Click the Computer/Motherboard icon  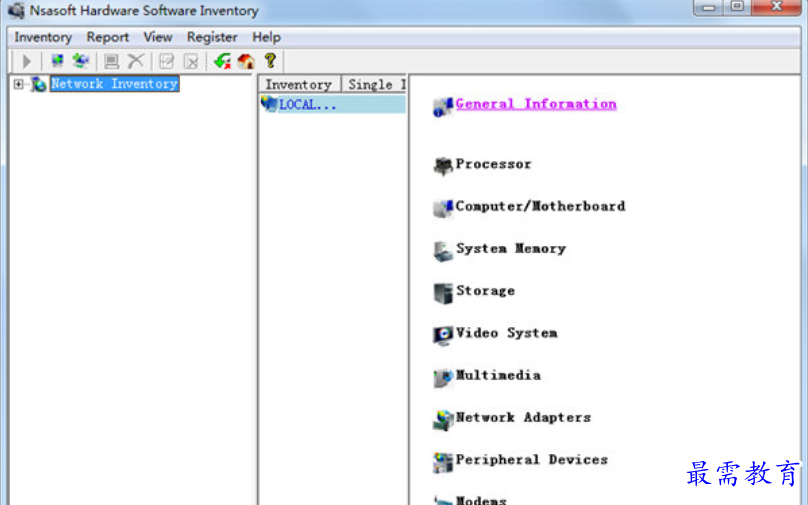click(443, 208)
